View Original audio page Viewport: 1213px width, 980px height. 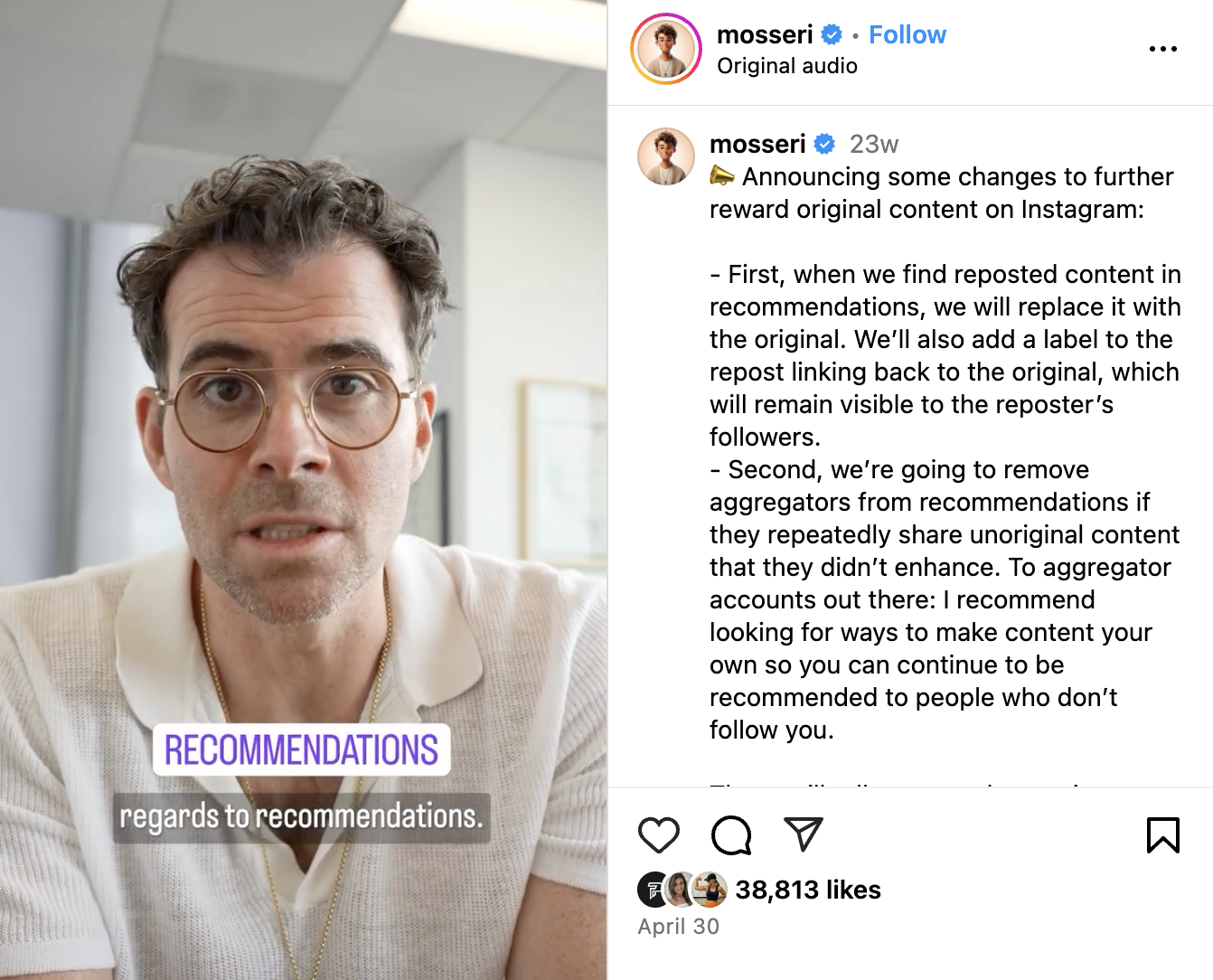(787, 66)
